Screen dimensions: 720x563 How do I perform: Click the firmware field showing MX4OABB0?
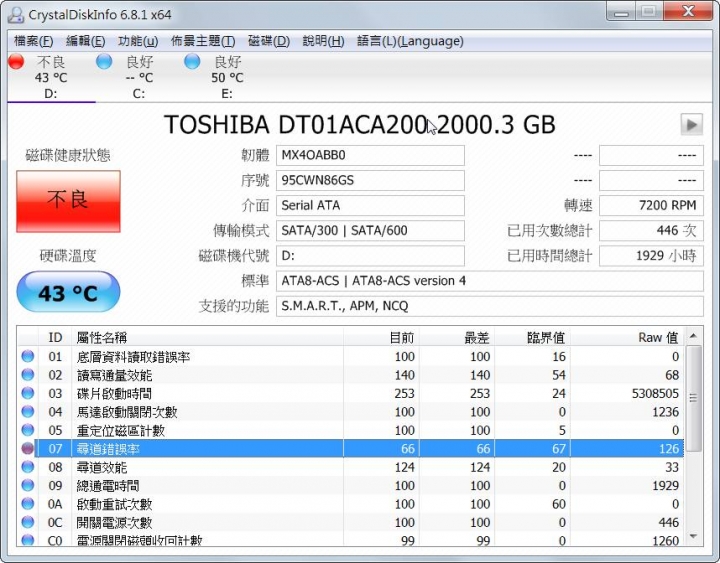point(370,156)
